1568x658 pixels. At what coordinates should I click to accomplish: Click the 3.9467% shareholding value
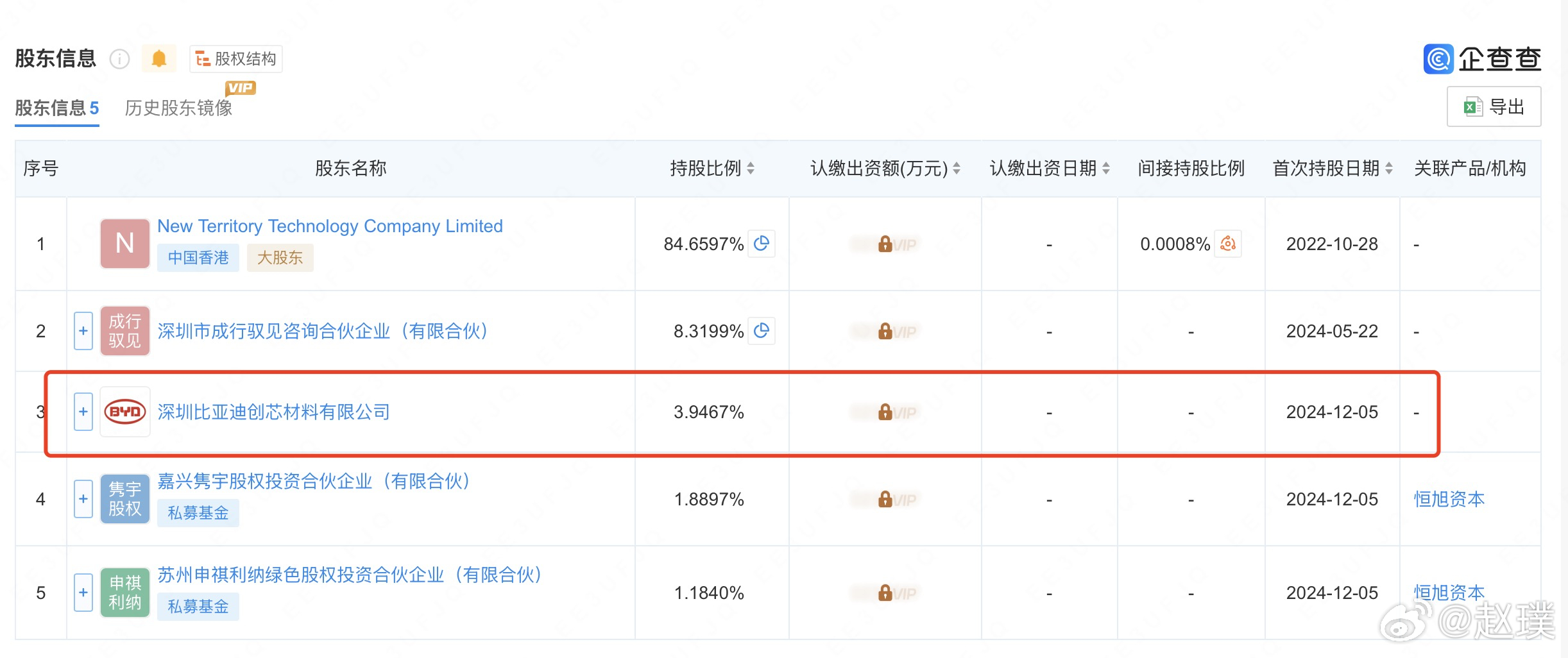pyautogui.click(x=708, y=412)
